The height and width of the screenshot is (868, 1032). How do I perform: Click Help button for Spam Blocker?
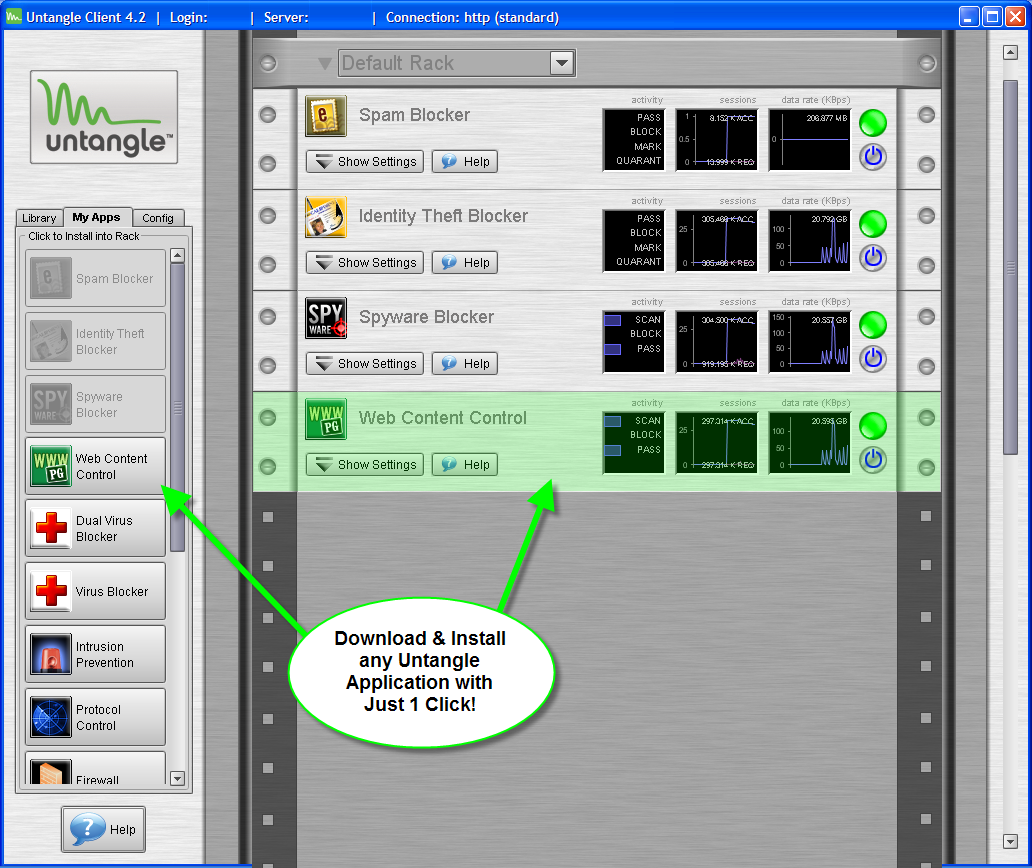click(465, 161)
